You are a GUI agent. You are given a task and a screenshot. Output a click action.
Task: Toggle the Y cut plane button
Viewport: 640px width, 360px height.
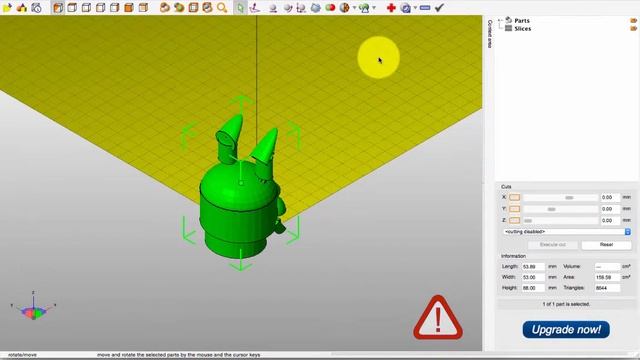[514, 209]
